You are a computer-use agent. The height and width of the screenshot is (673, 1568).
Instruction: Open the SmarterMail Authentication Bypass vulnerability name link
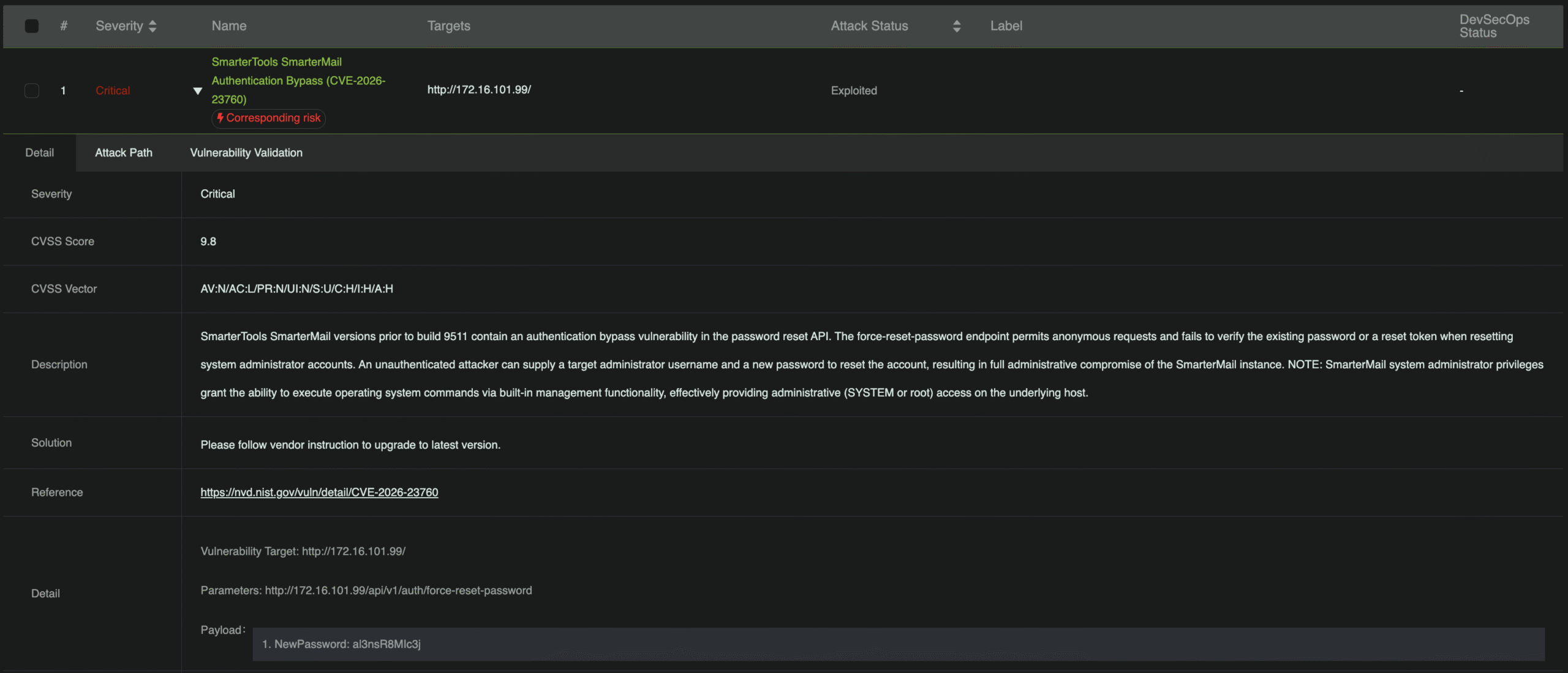[298, 80]
